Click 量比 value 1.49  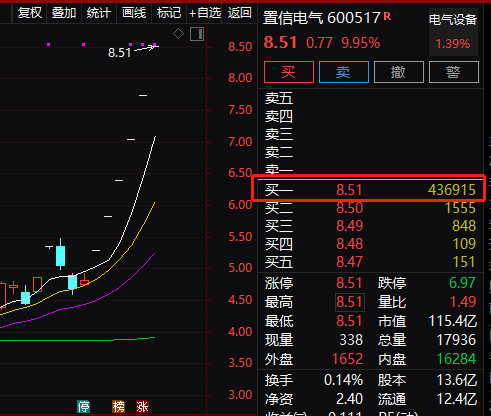463,302
